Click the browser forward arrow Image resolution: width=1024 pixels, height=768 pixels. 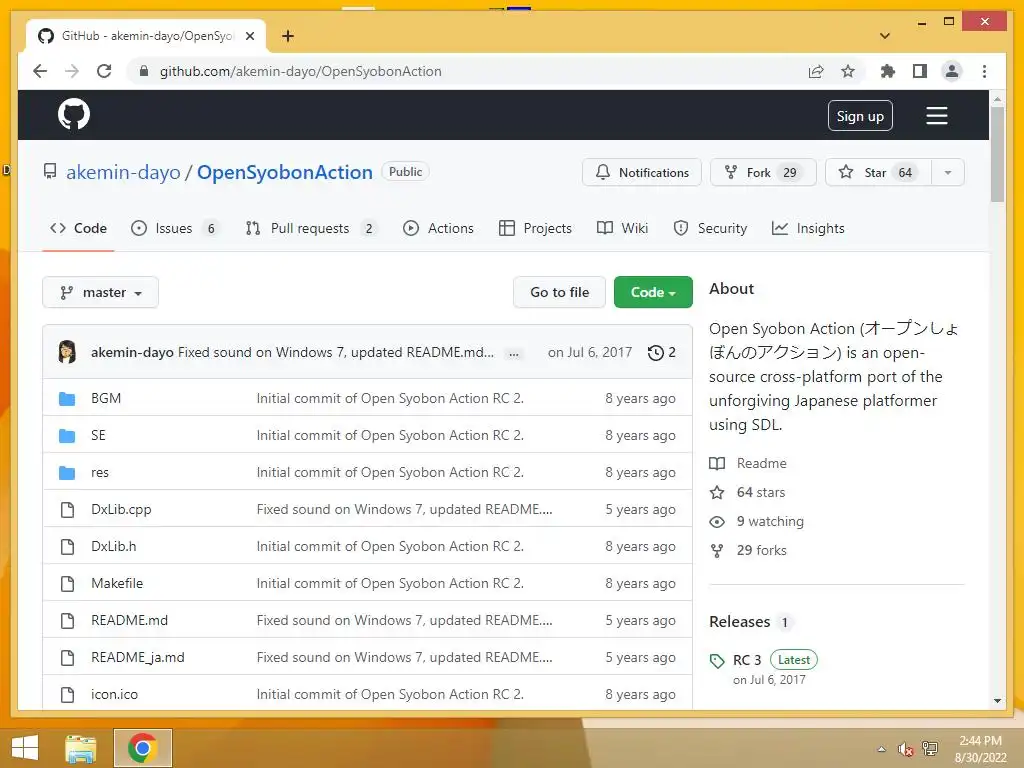pyautogui.click(x=72, y=71)
